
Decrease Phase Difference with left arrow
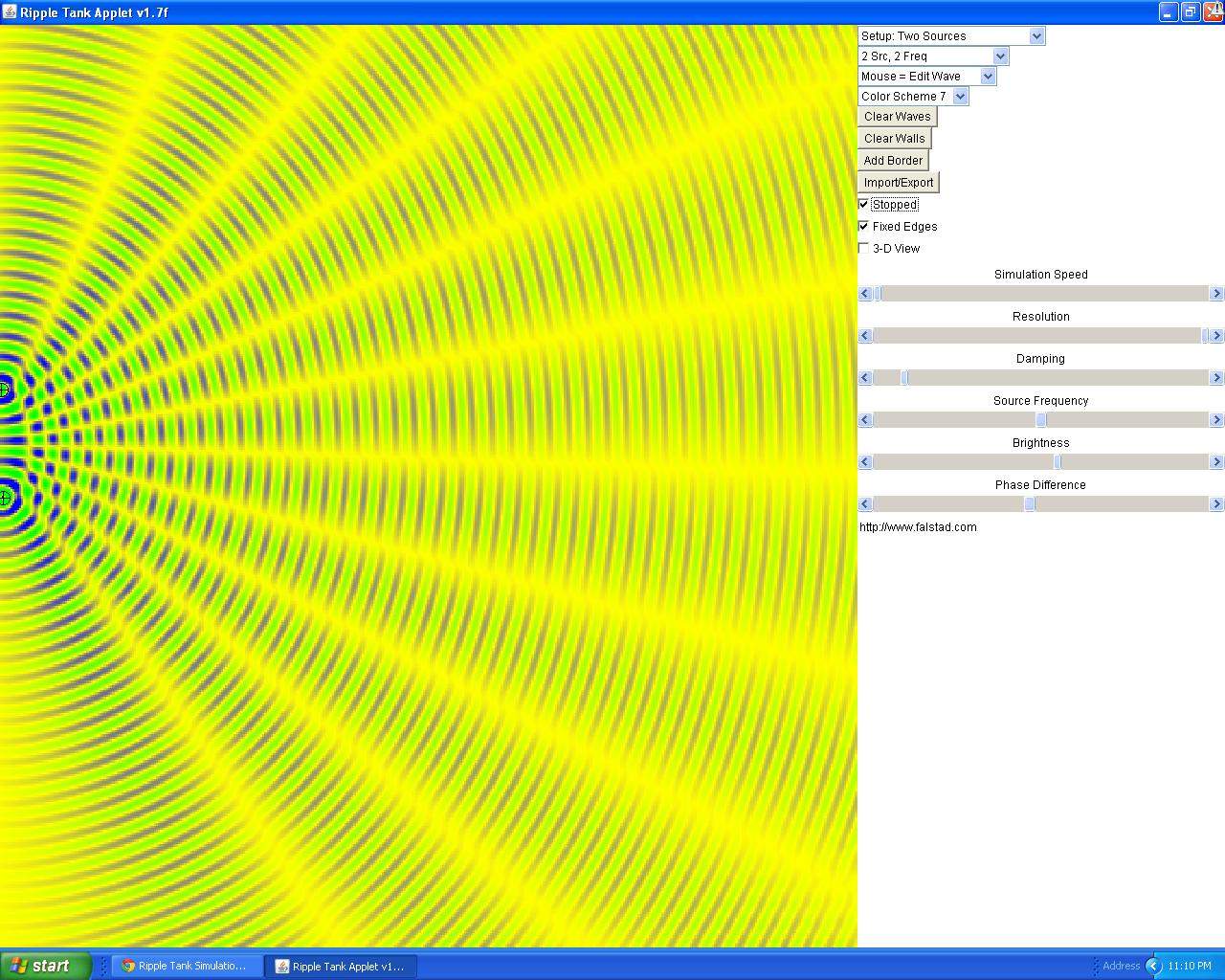click(x=865, y=504)
